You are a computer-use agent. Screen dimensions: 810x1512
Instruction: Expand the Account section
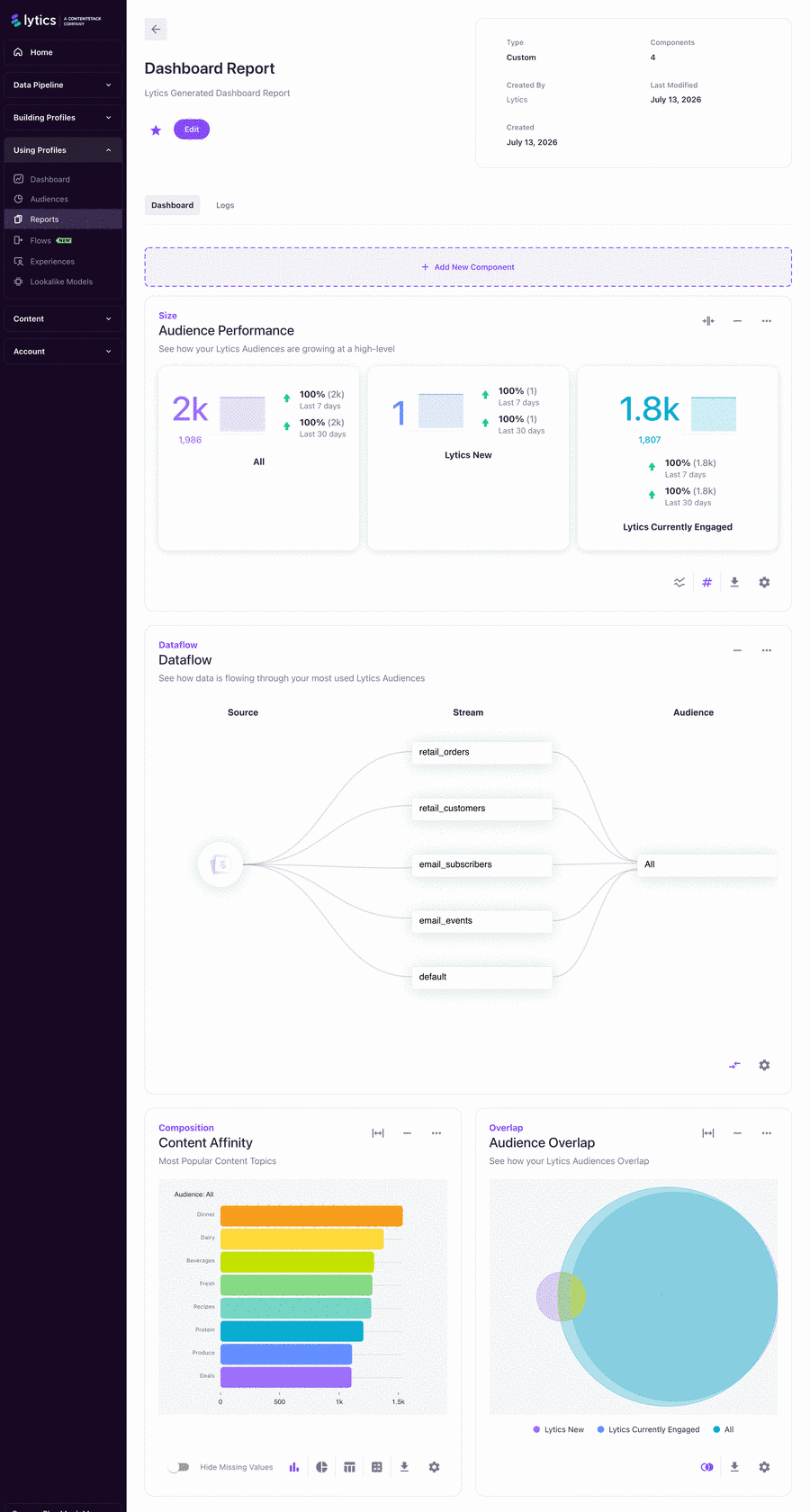click(63, 352)
